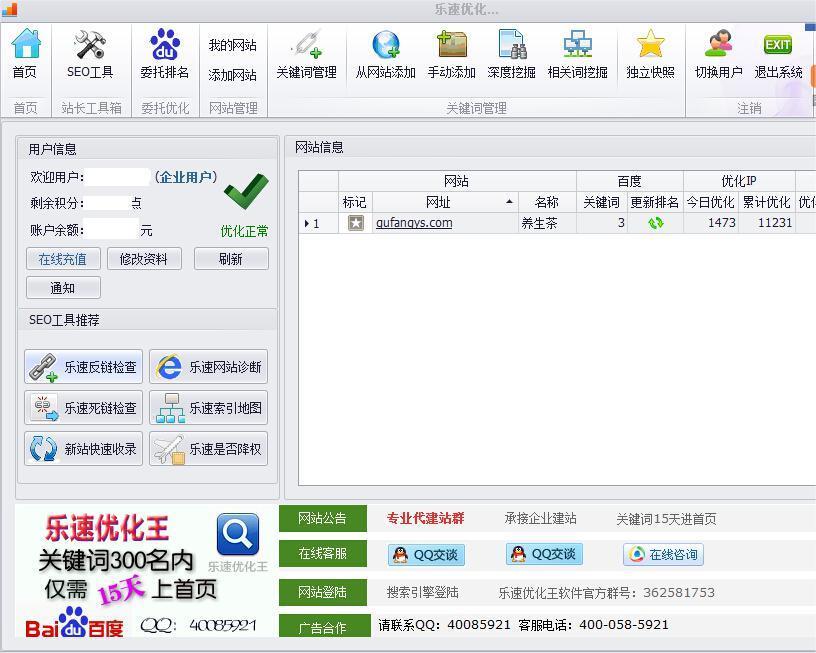Toggle the 标记 star for qufangys.com

355,222
